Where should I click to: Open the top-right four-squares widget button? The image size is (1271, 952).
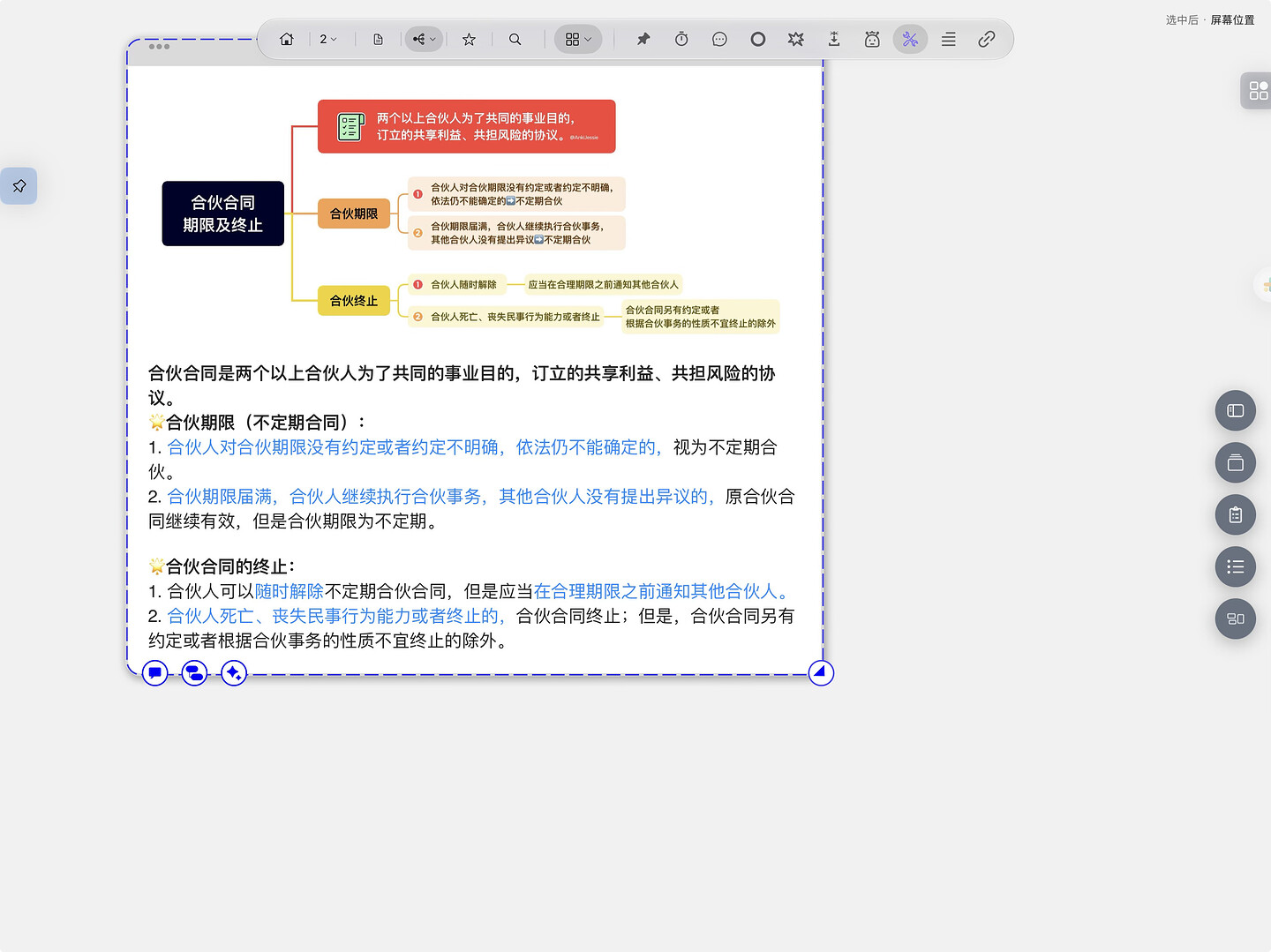point(1257,91)
